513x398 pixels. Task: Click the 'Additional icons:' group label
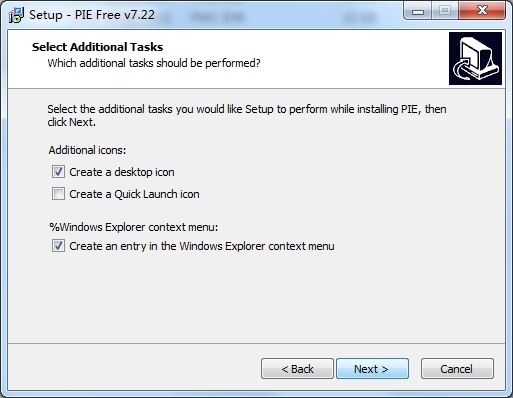(x=87, y=150)
